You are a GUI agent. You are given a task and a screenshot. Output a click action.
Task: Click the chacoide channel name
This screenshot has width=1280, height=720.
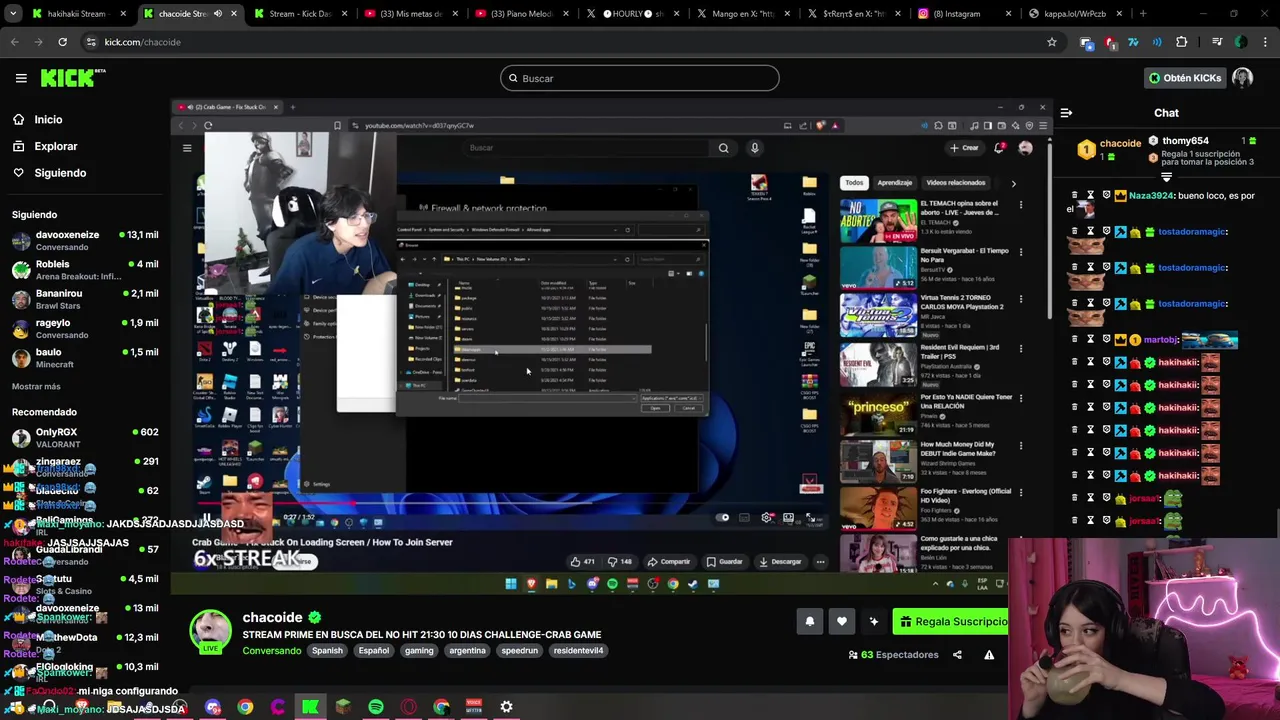click(272, 617)
